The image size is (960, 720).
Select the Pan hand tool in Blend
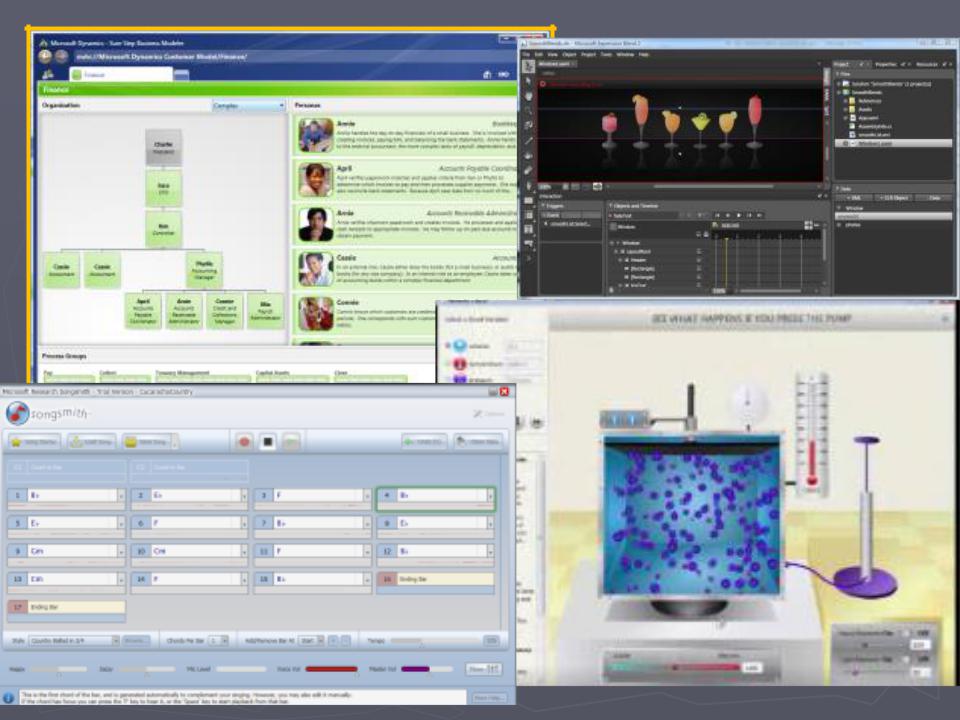click(528, 96)
